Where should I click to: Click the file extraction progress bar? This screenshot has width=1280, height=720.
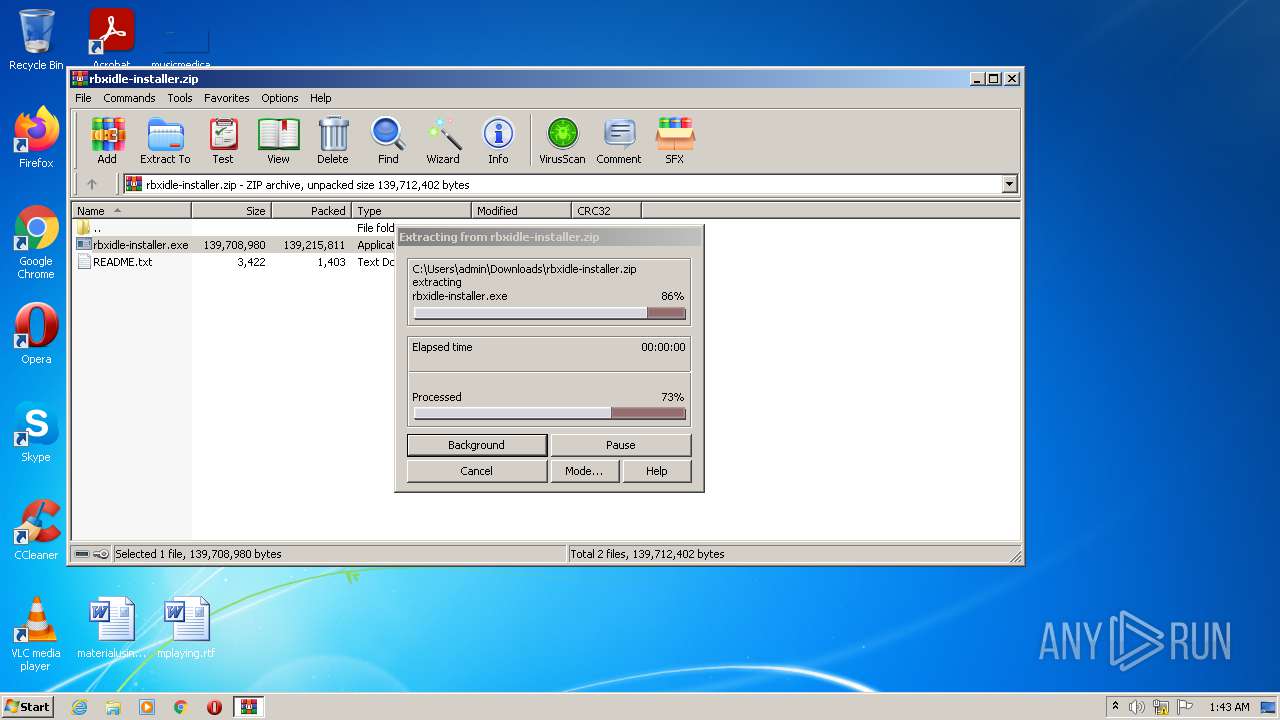[x=550, y=313]
